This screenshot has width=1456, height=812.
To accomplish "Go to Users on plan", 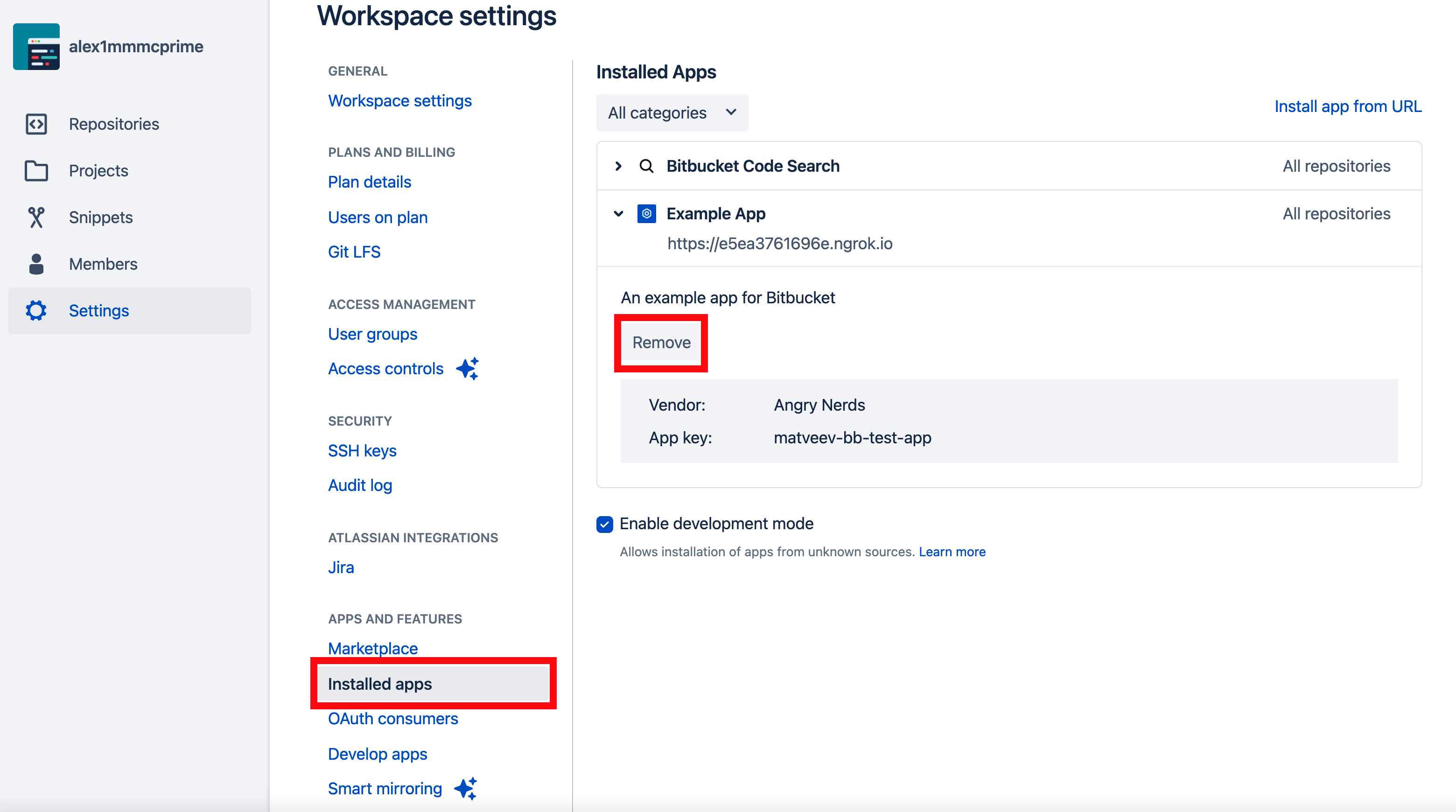I will pos(378,217).
